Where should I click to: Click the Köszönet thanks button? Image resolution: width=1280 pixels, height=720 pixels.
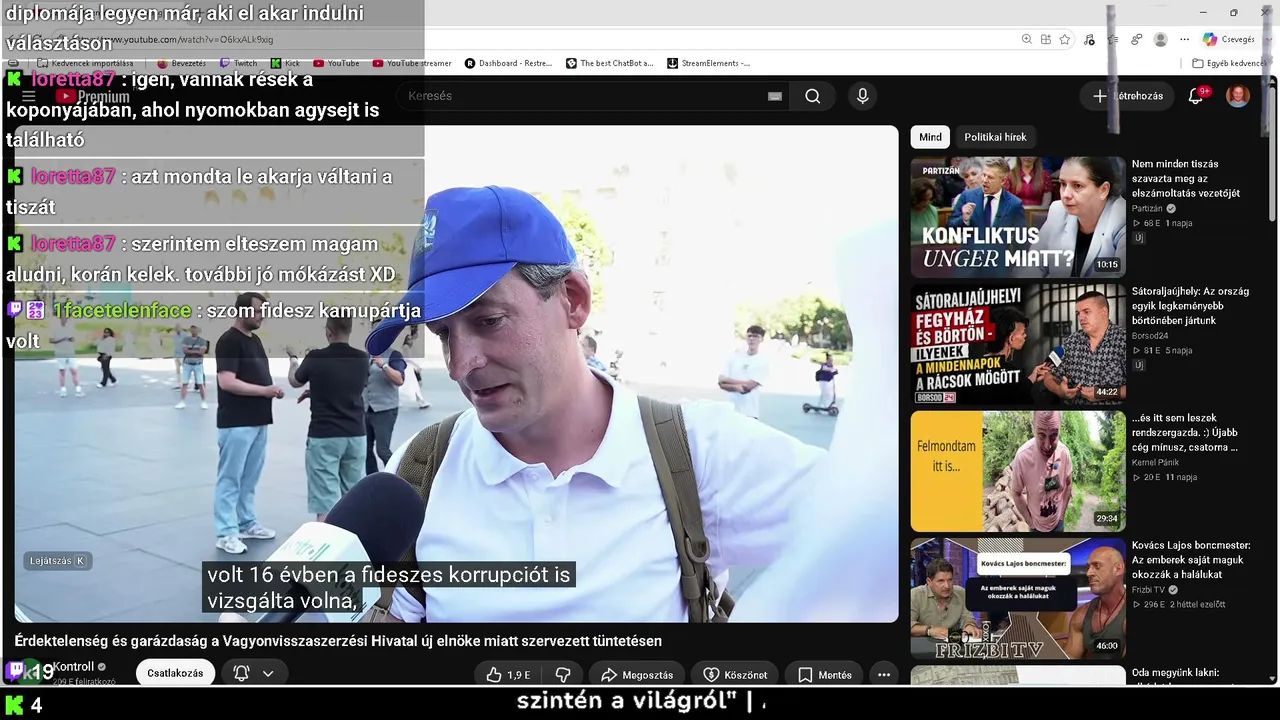[735, 675]
